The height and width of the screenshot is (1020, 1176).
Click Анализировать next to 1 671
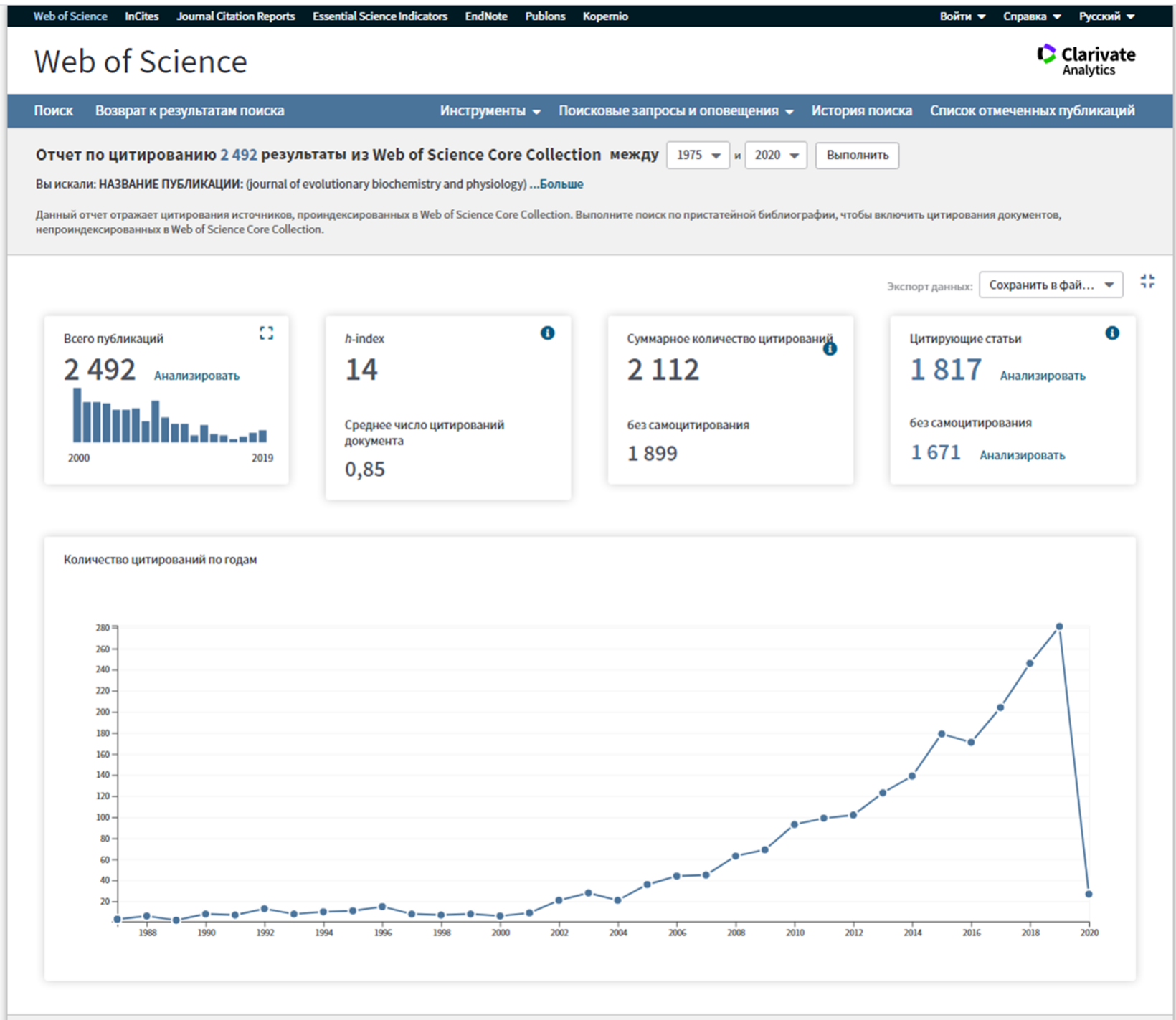1023,455
